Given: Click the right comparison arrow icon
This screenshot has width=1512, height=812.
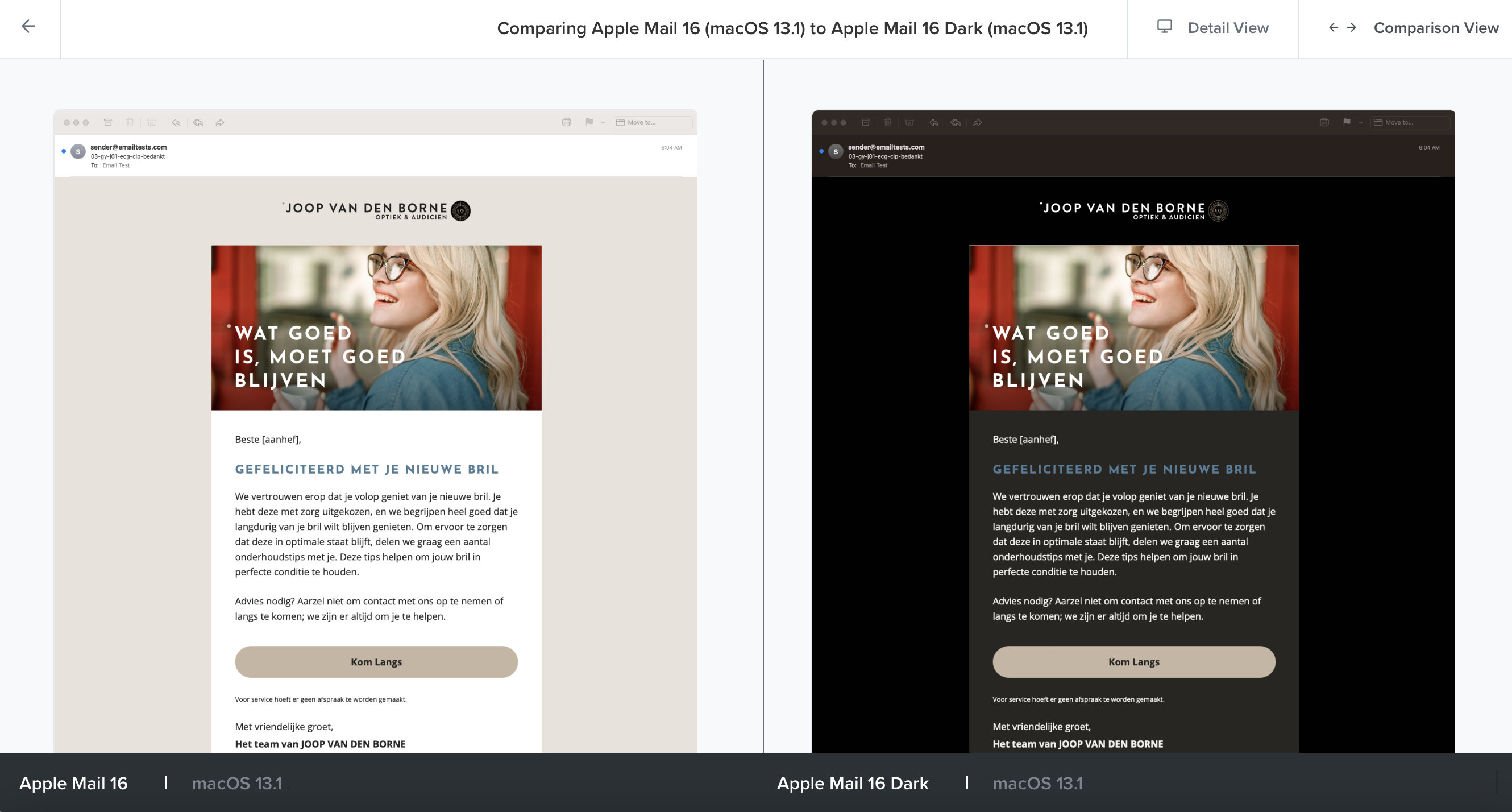Looking at the screenshot, I should click(x=1352, y=27).
